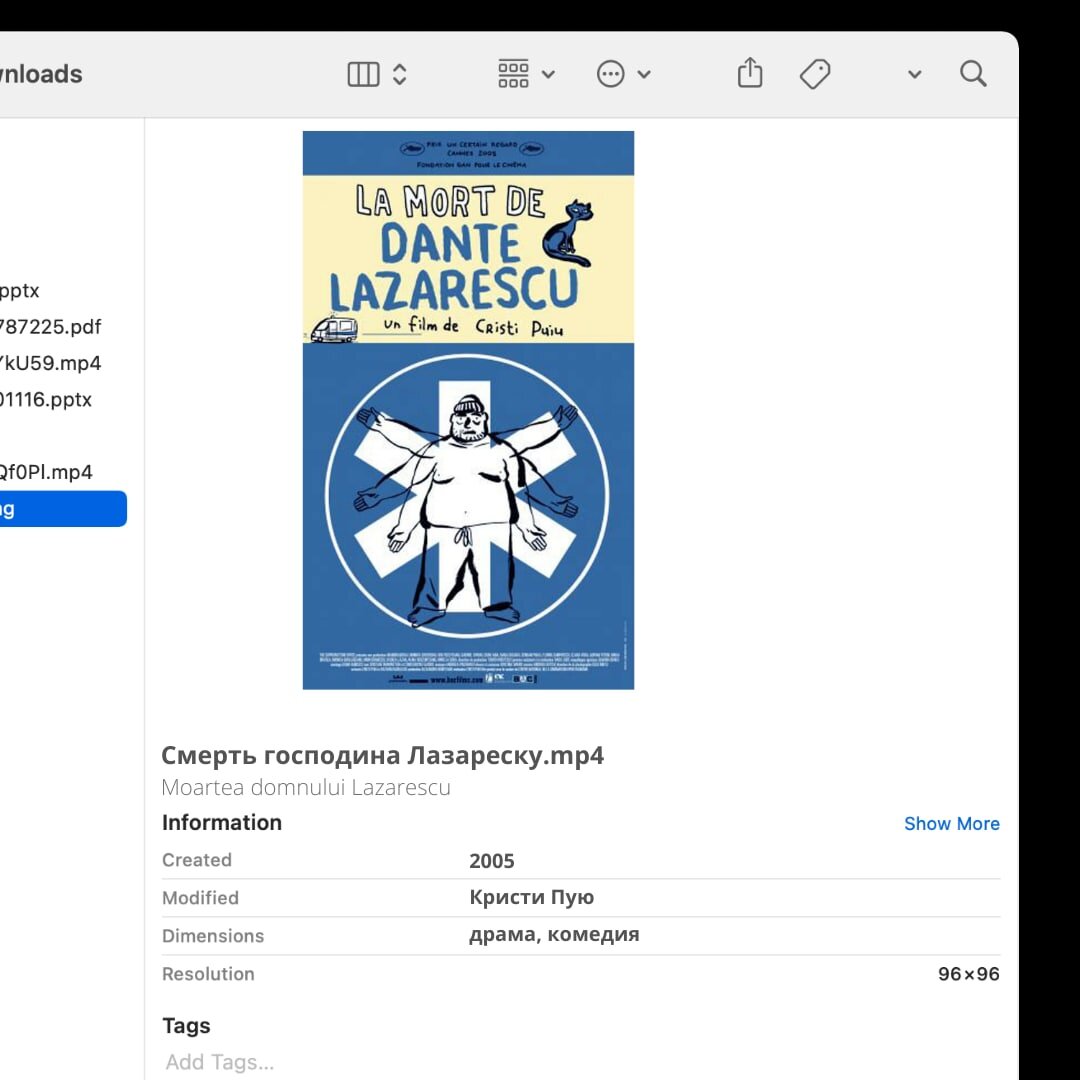Click the Tags section heading
1080x1080 pixels.
tap(186, 1026)
